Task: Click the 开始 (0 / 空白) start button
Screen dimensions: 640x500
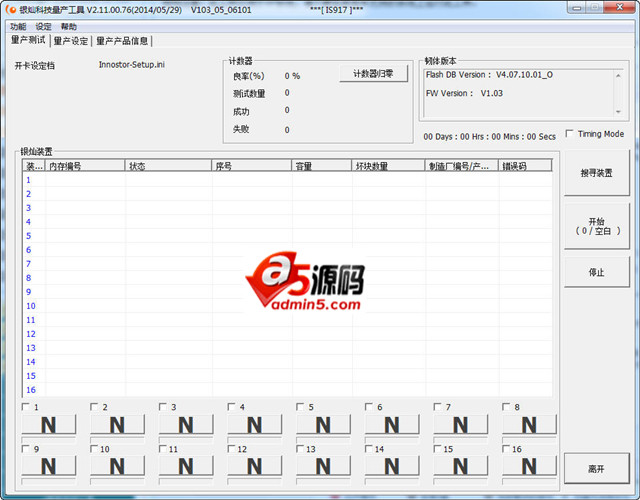Action: (596, 226)
